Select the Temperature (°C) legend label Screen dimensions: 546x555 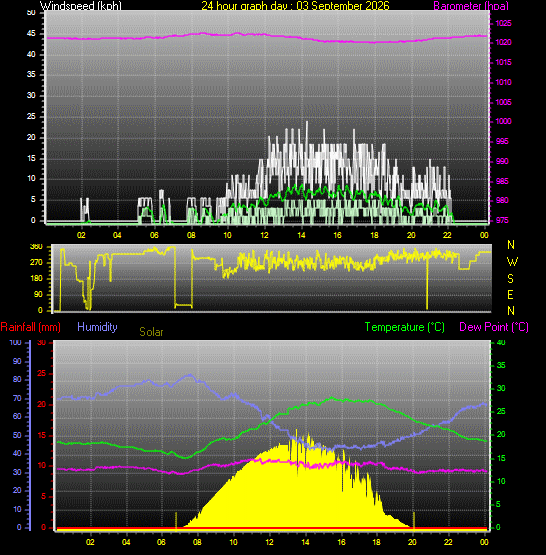(x=404, y=327)
